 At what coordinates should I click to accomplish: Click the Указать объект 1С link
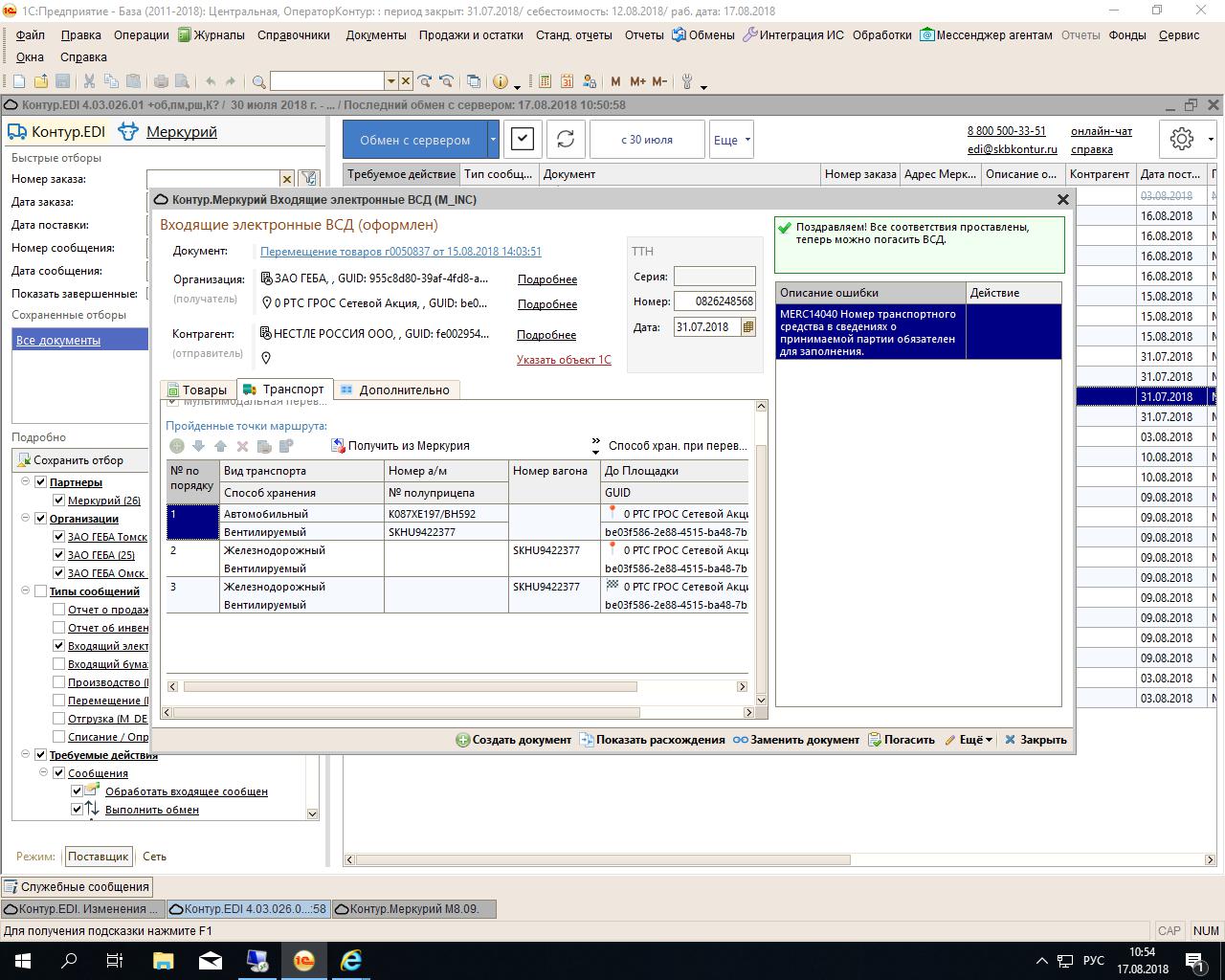click(564, 360)
